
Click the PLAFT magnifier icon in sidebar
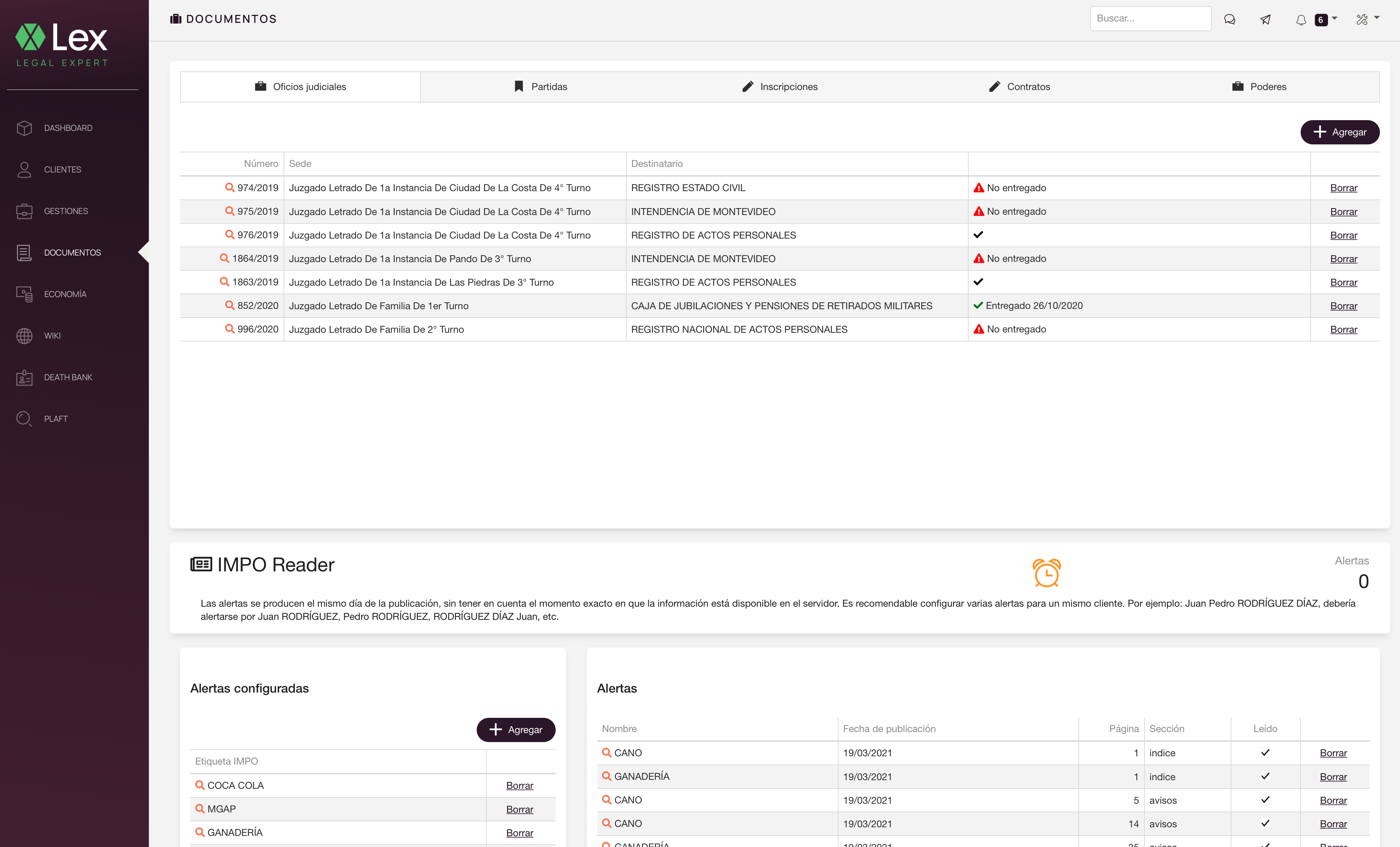coord(25,419)
